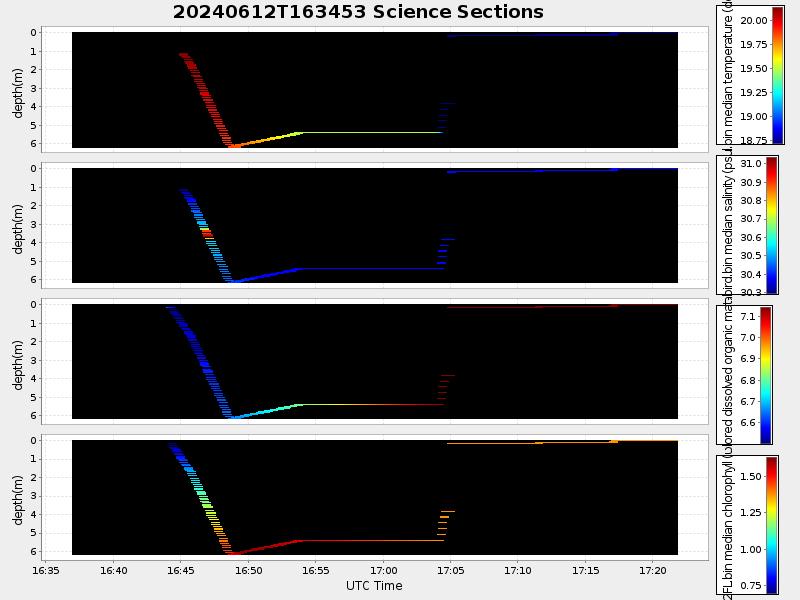The width and height of the screenshot is (800, 600).
Task: Click the 6.7 organic matter colorbar tick
Action: [x=748, y=402]
